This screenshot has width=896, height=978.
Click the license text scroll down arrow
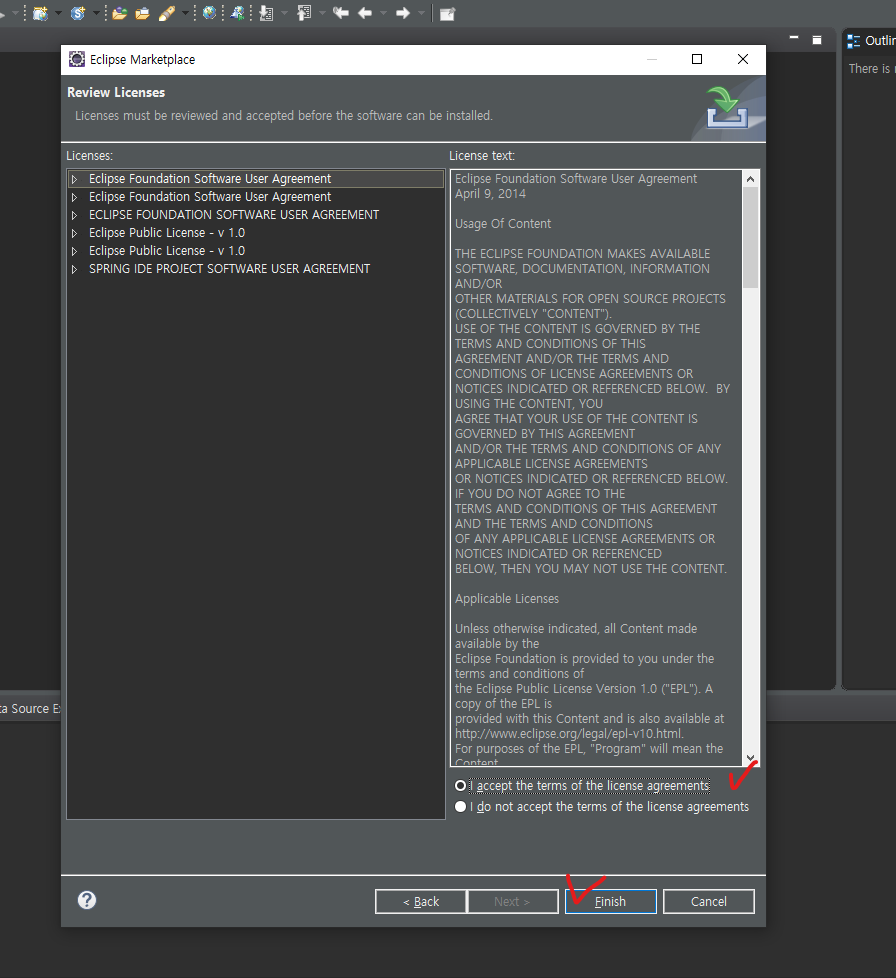pos(751,758)
